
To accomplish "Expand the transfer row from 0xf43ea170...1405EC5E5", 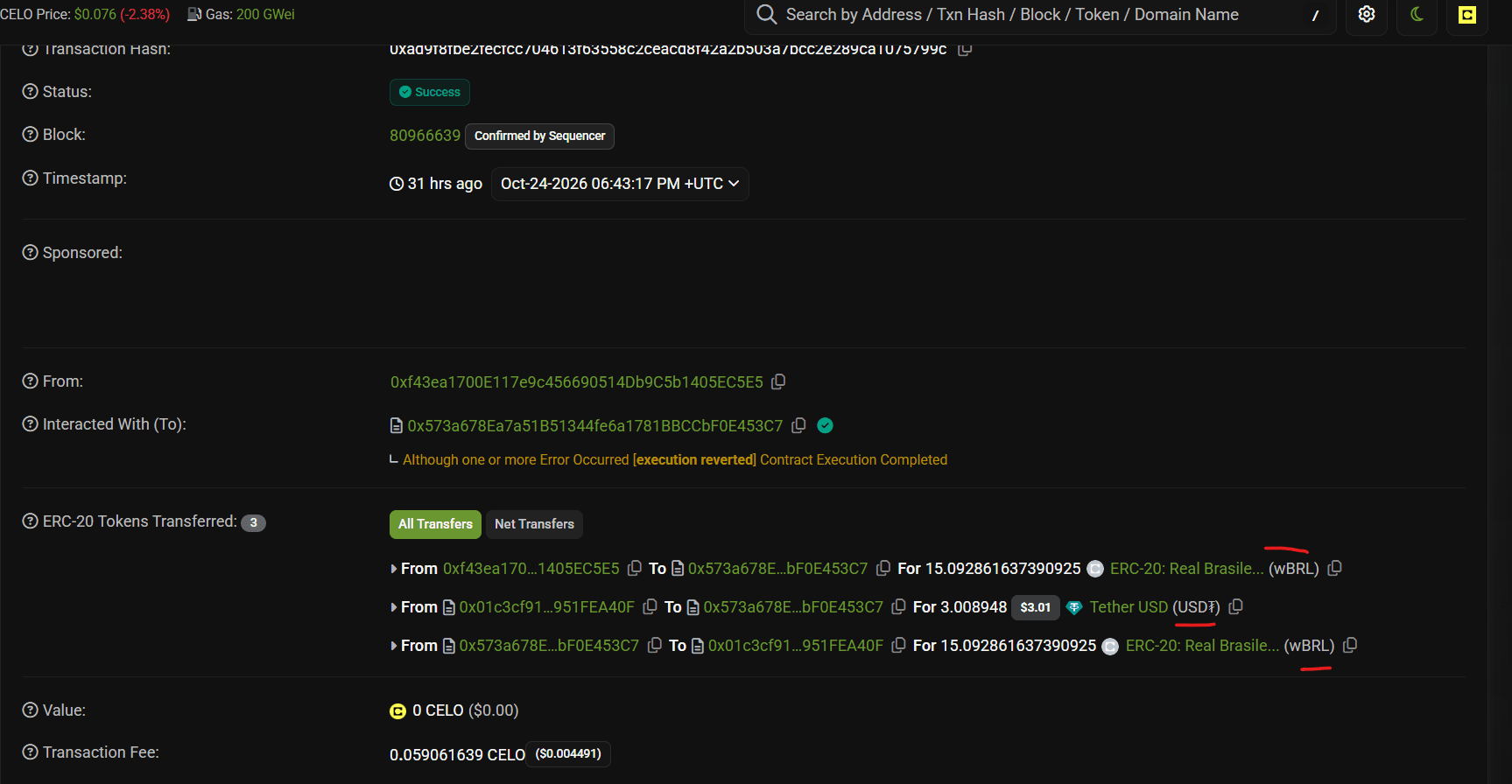I will (394, 569).
